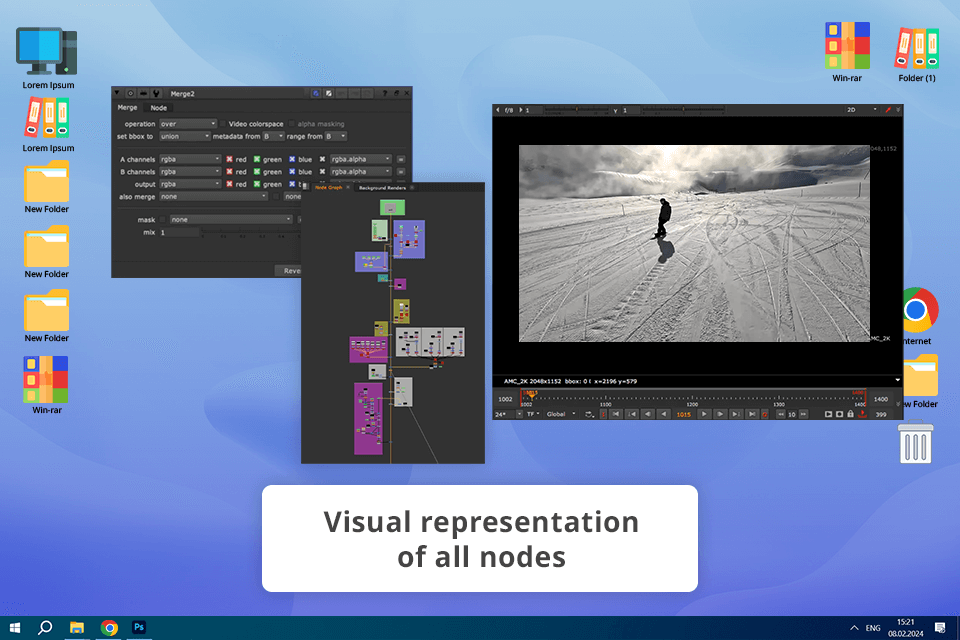The width and height of the screenshot is (960, 640).
Task: Switch to the Merge tab
Action: click(x=127, y=108)
